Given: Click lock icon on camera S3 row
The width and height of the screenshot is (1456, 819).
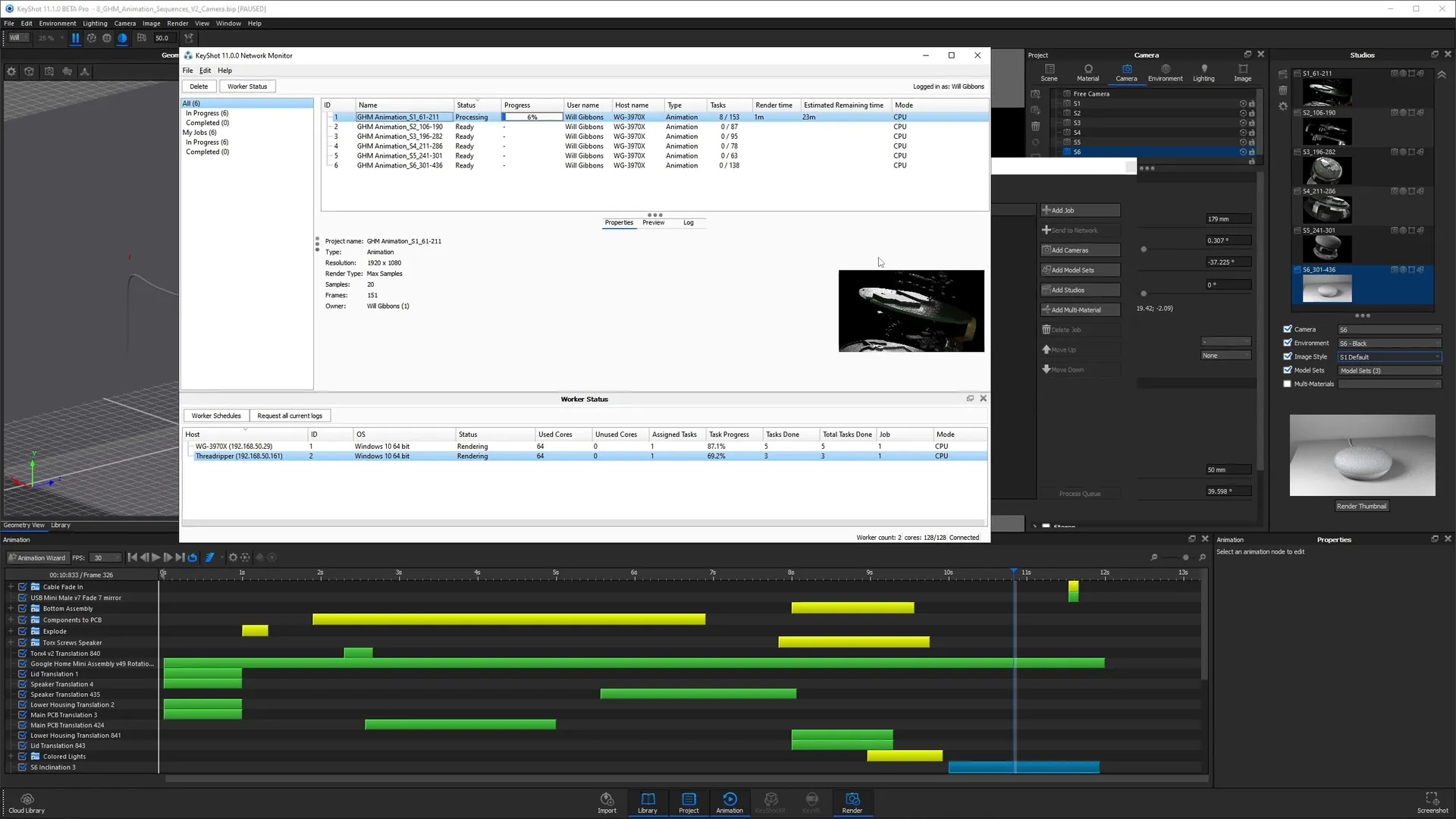Looking at the screenshot, I should click(x=1251, y=123).
